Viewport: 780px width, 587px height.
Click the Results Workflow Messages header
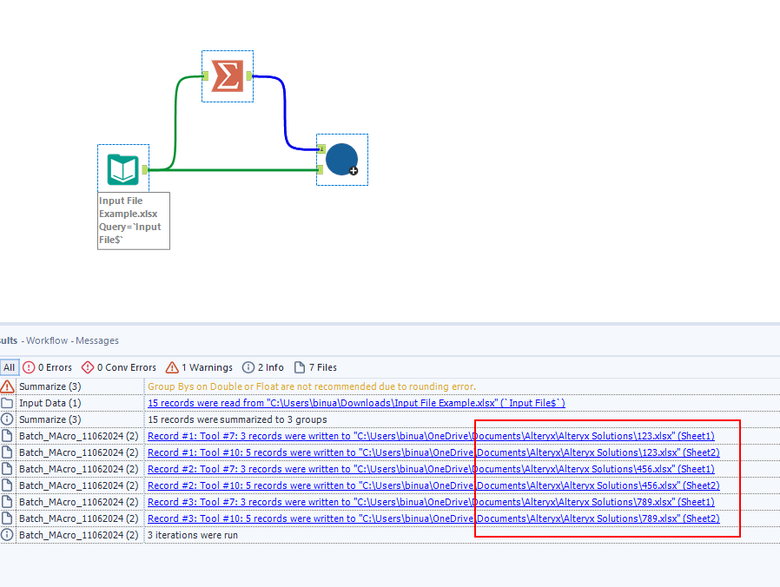59,341
